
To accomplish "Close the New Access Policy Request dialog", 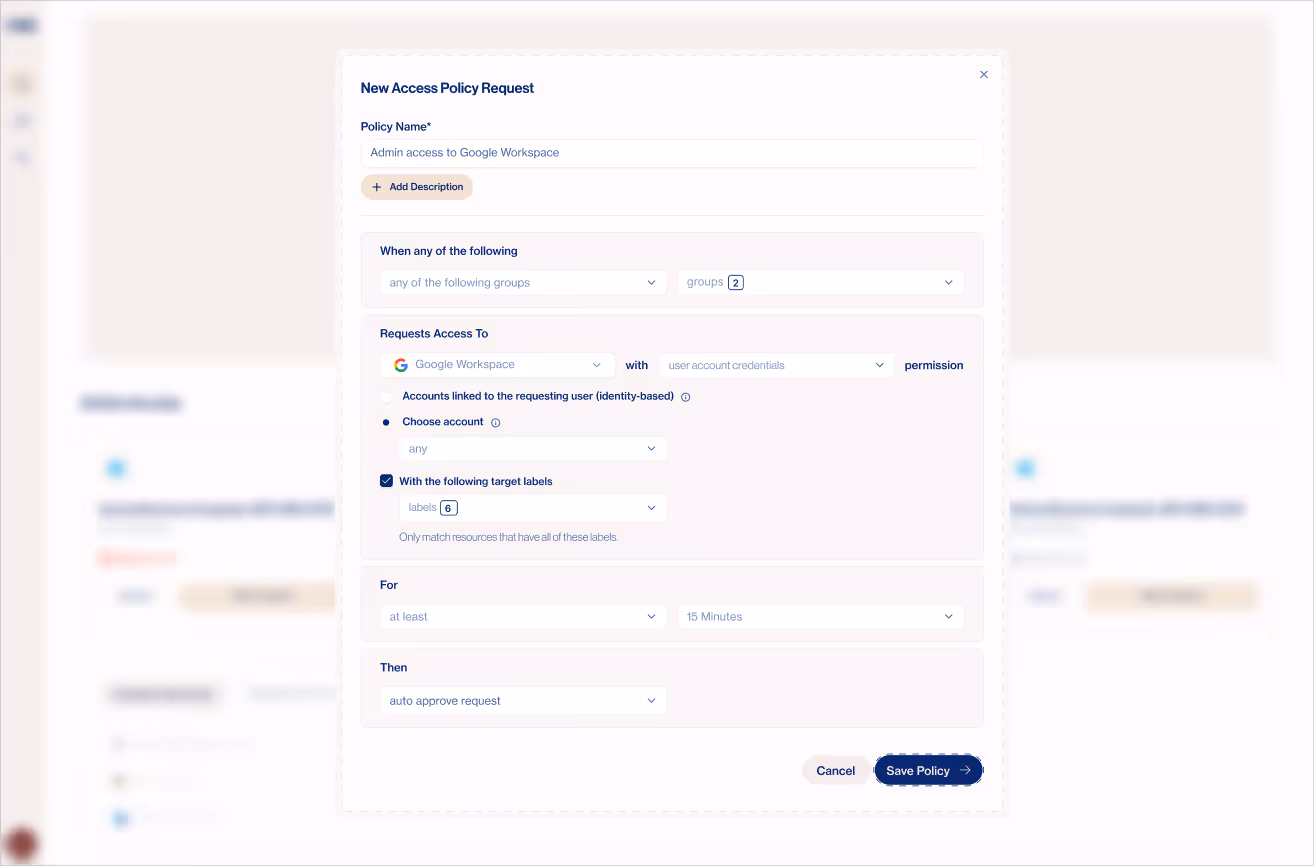I will pos(984,75).
